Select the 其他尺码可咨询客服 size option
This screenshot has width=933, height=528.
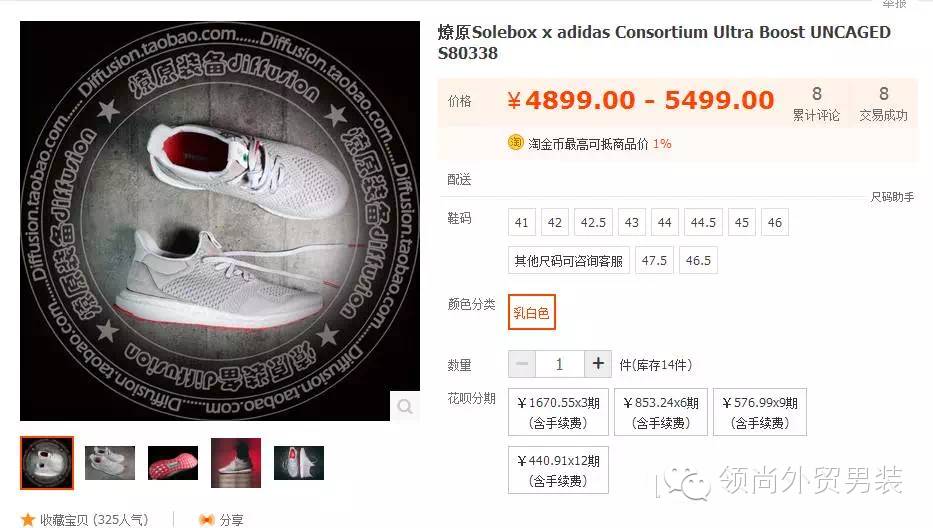pos(568,260)
